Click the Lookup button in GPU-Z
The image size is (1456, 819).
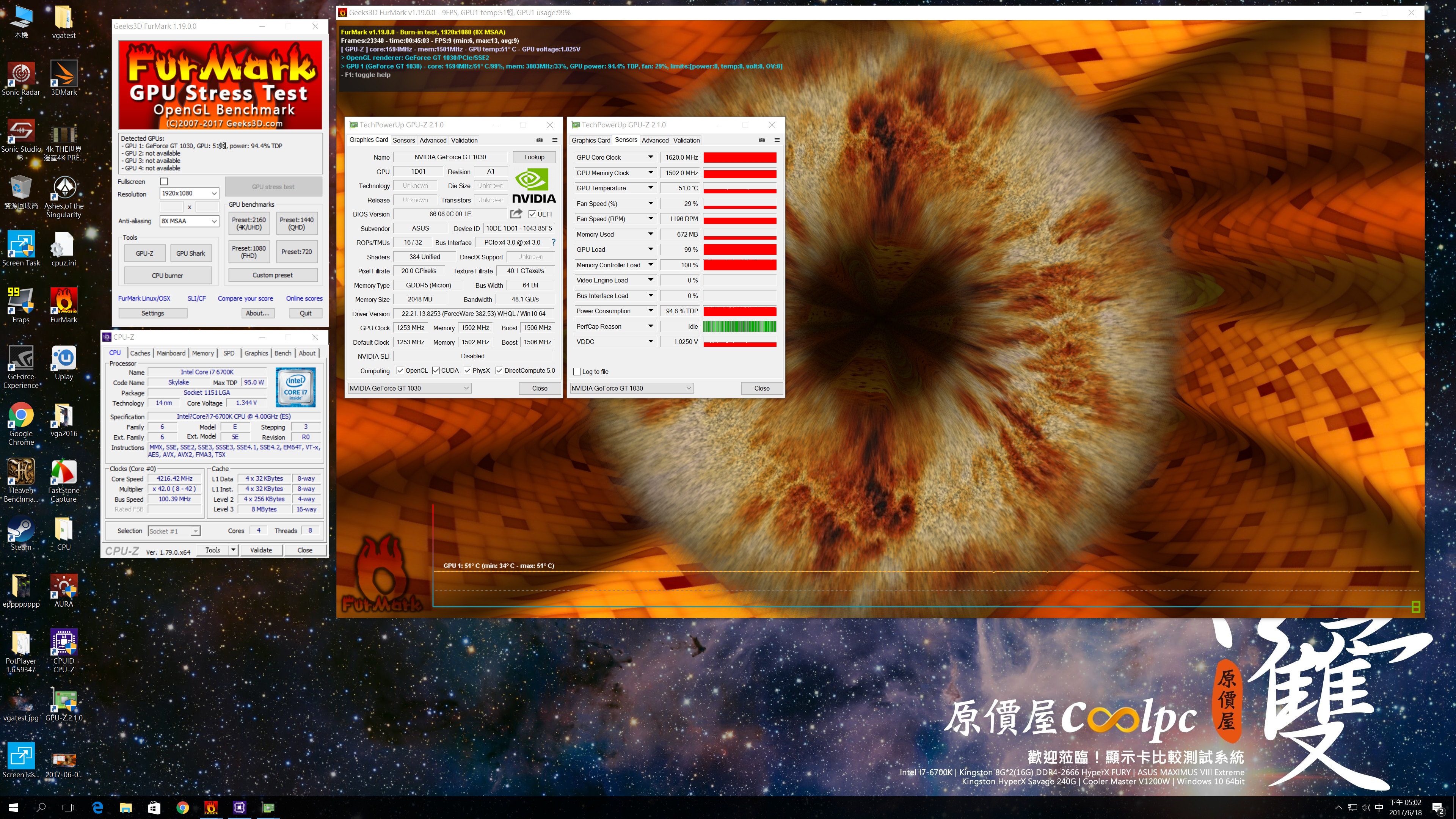click(534, 157)
